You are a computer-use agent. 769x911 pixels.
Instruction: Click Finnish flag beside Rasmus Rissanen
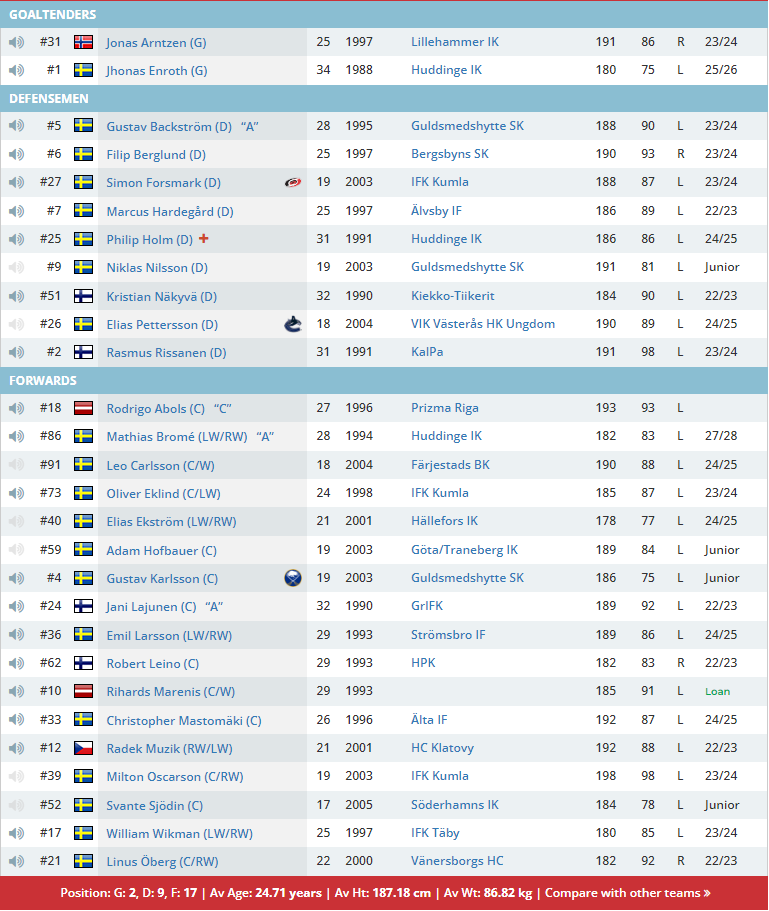(x=84, y=352)
